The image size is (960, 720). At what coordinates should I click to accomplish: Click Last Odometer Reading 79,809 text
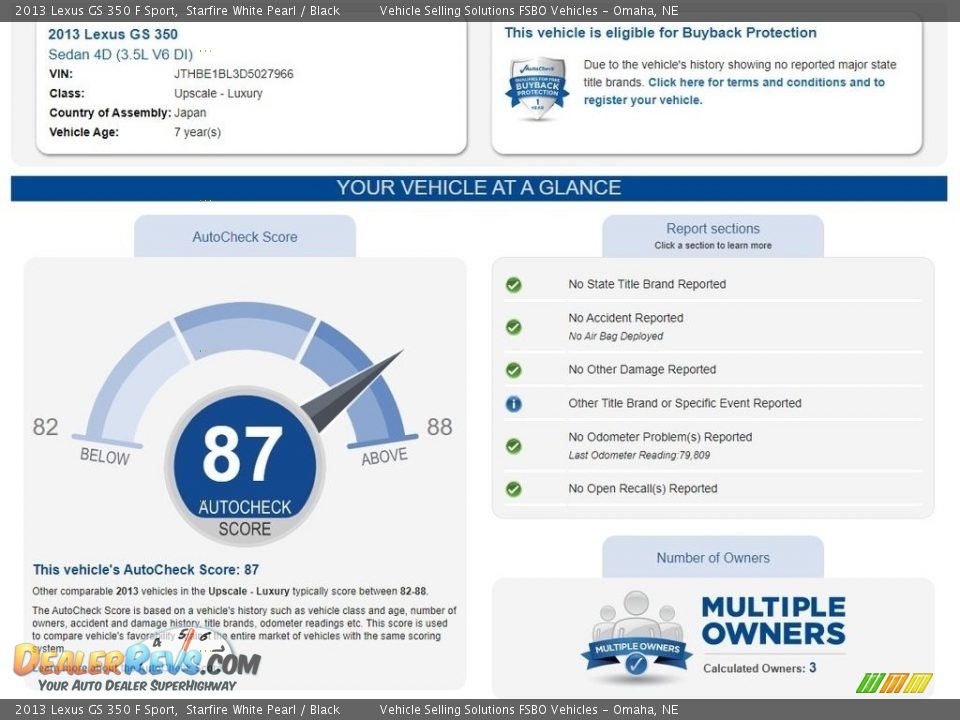click(x=639, y=455)
